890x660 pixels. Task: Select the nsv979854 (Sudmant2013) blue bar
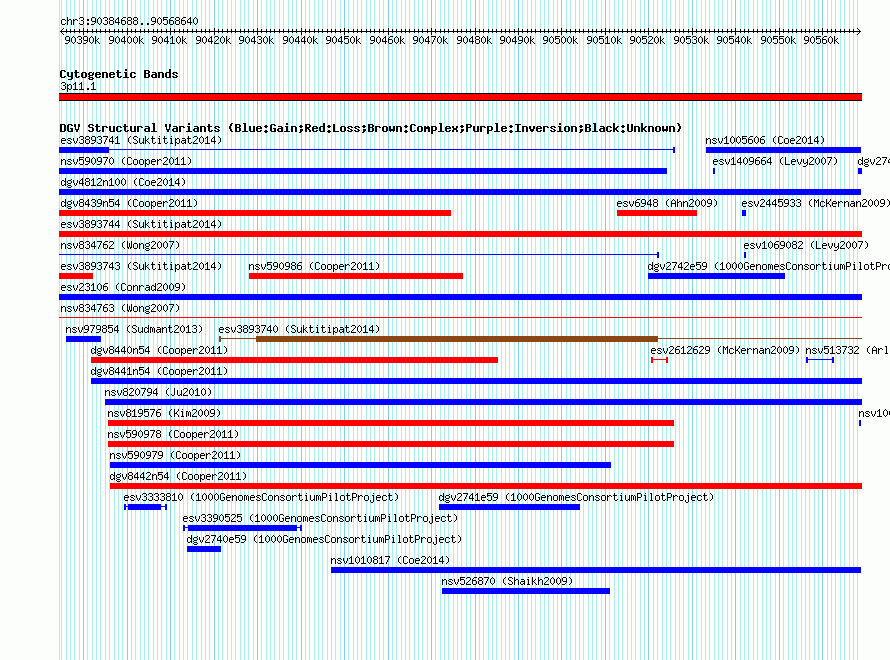tap(83, 339)
